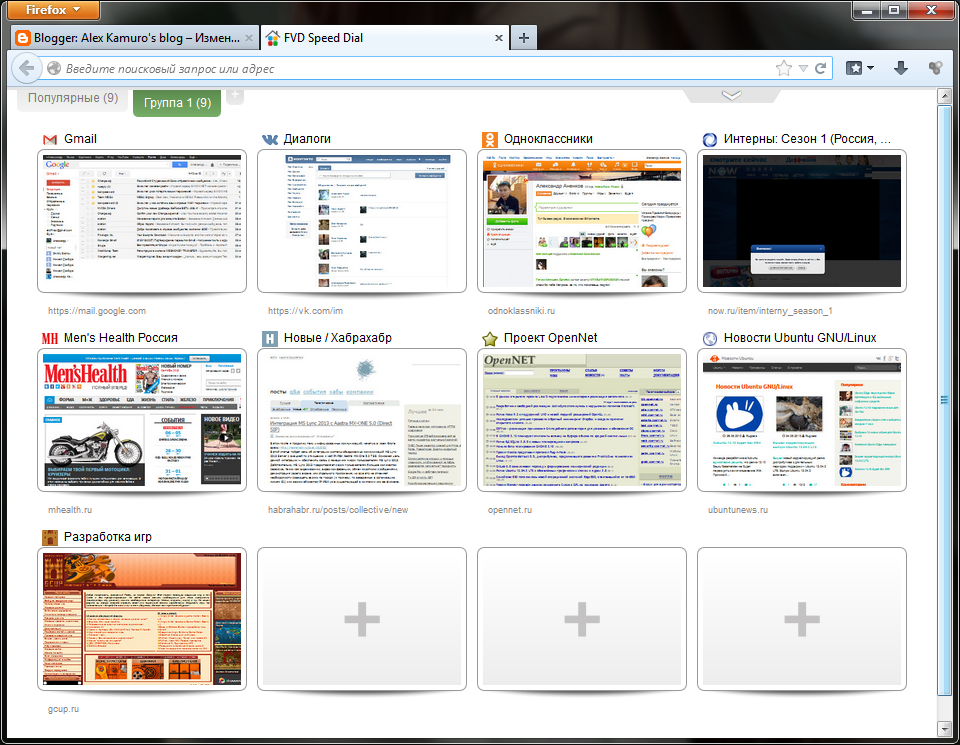The width and height of the screenshot is (960, 745).
Task: Open the Диалоги VK thumbnail
Action: coord(362,221)
